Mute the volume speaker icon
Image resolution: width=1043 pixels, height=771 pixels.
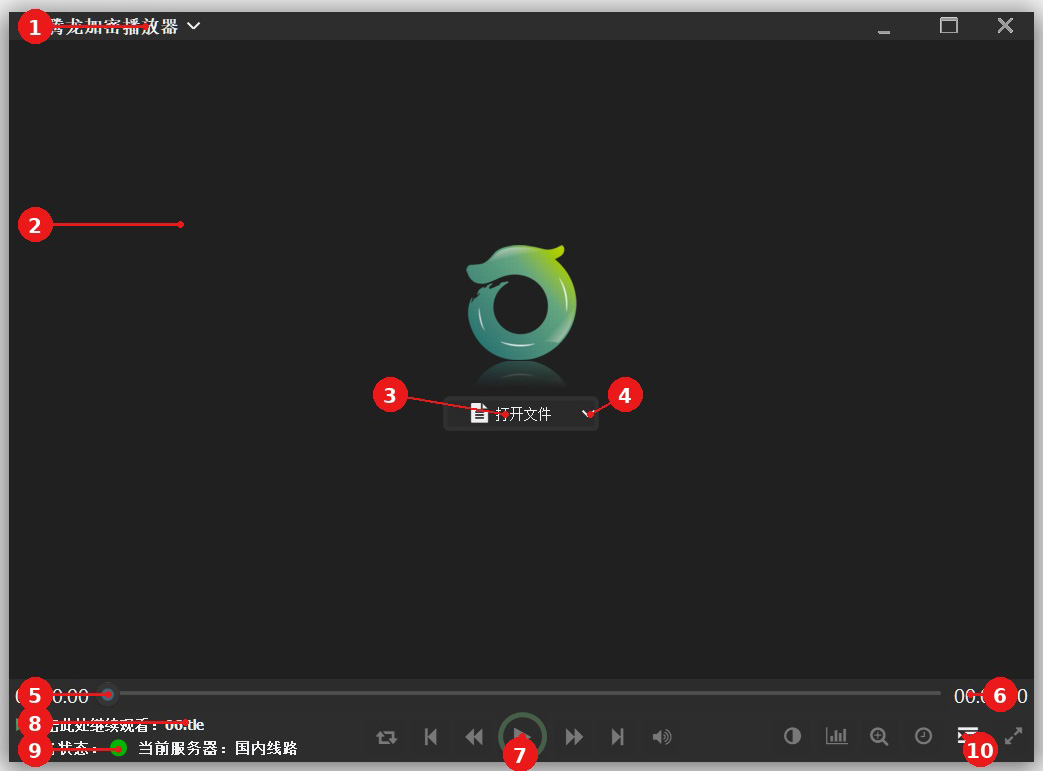click(662, 737)
